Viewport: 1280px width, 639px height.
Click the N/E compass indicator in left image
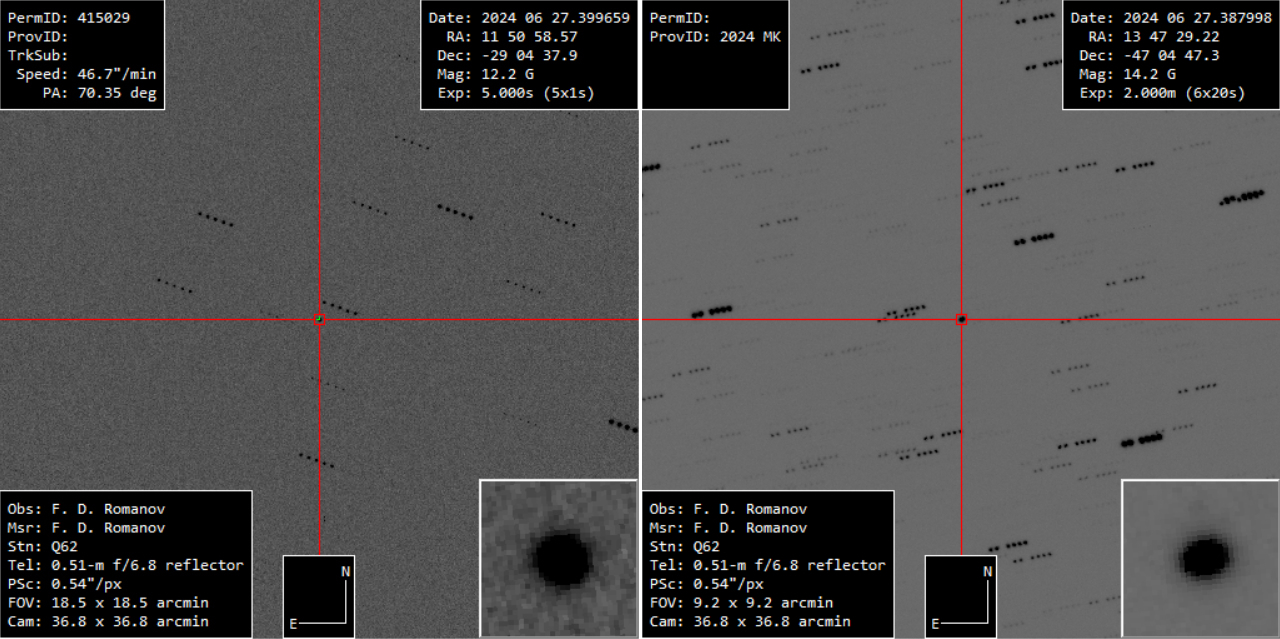point(319,596)
